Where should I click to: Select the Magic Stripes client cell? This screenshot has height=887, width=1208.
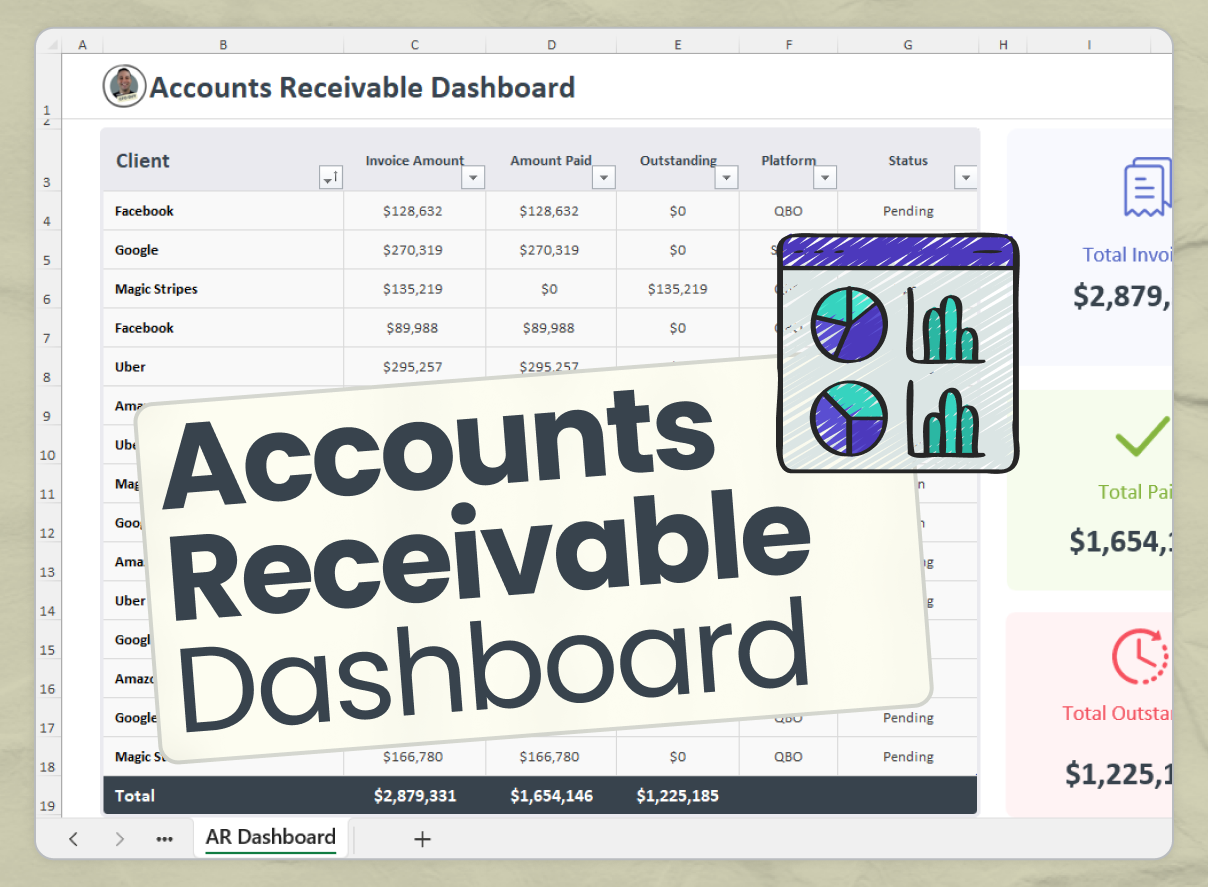(155, 289)
